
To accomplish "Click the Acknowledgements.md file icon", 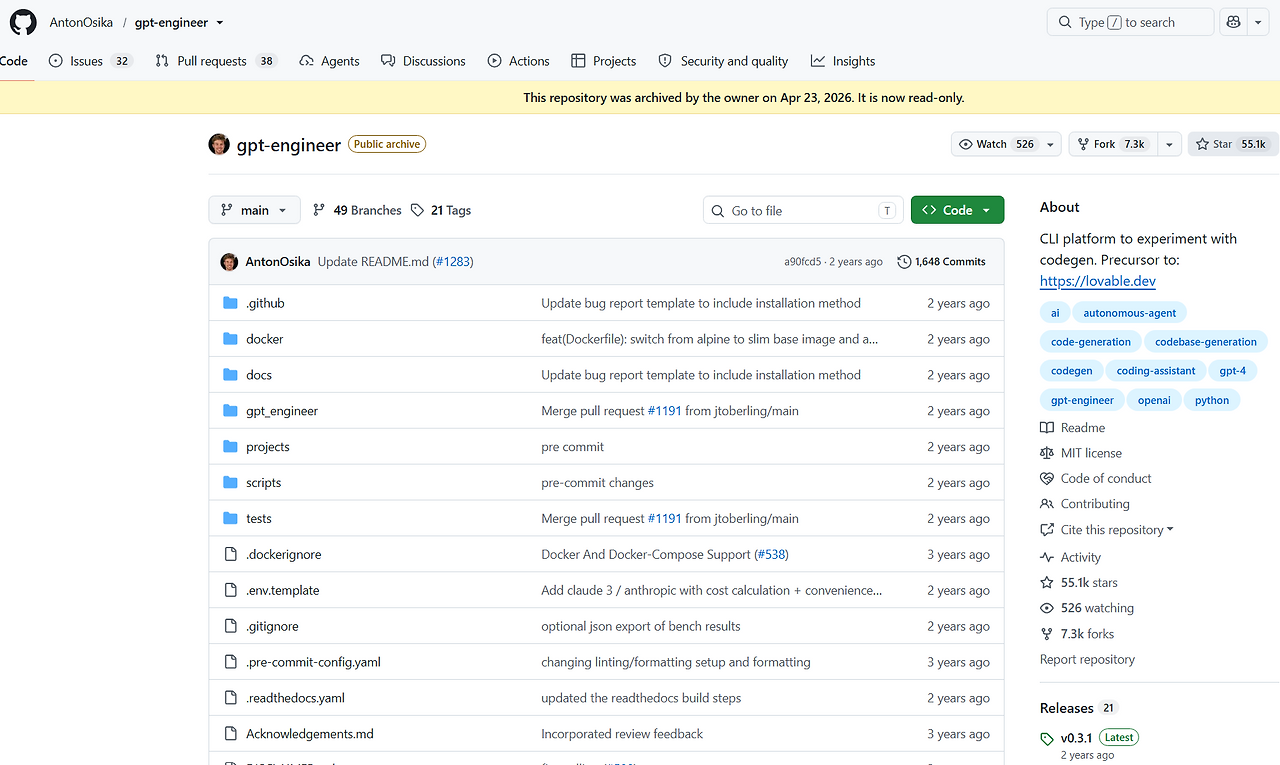I will coord(230,735).
